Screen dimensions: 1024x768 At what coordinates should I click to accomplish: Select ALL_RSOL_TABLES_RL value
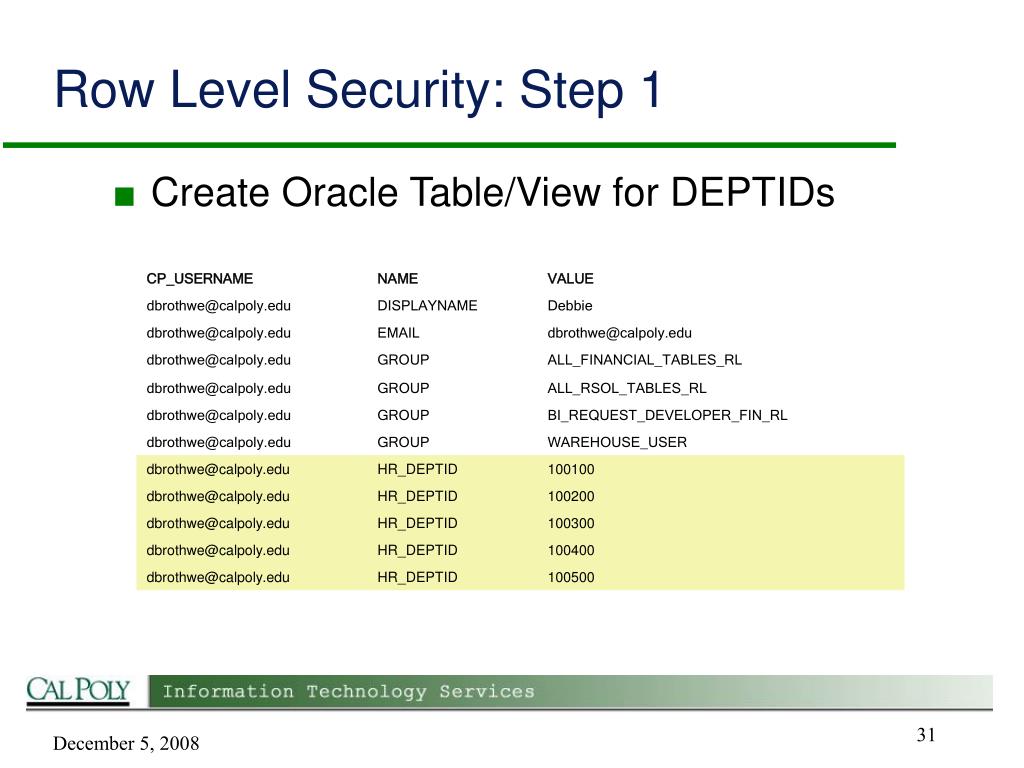[x=627, y=389]
